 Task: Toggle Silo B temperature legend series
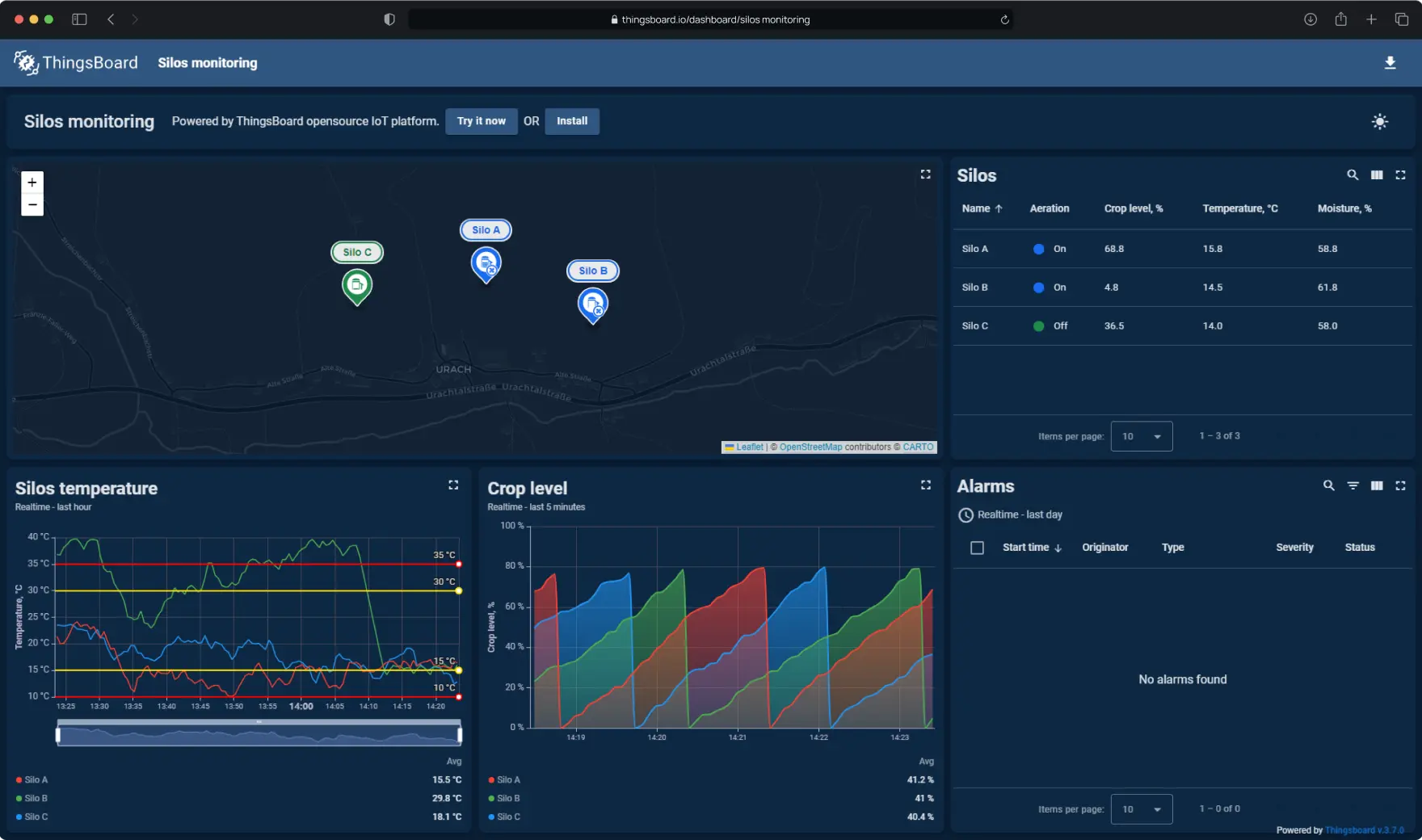pos(32,799)
